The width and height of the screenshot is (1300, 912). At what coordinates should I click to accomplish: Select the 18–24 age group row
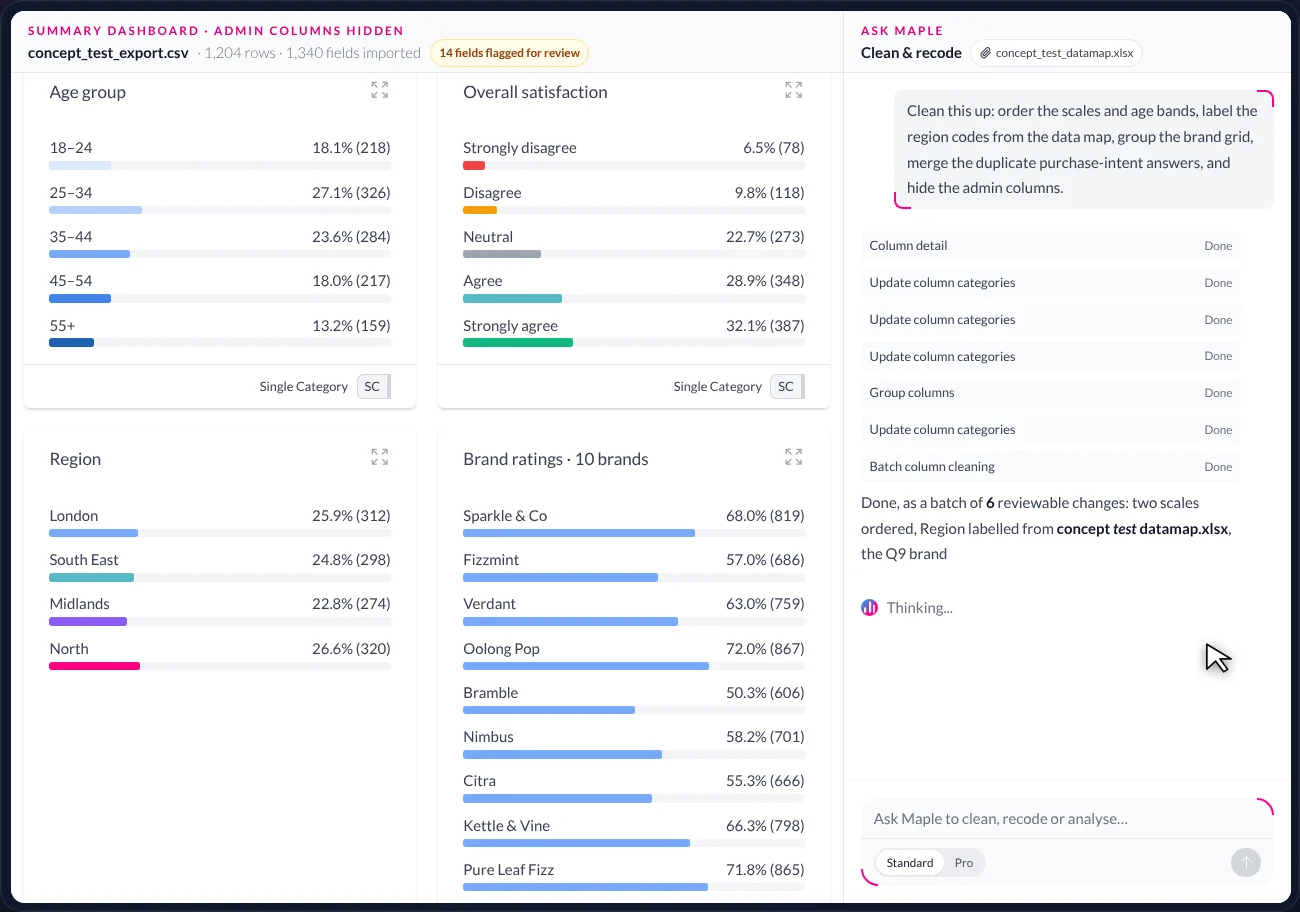(x=220, y=155)
